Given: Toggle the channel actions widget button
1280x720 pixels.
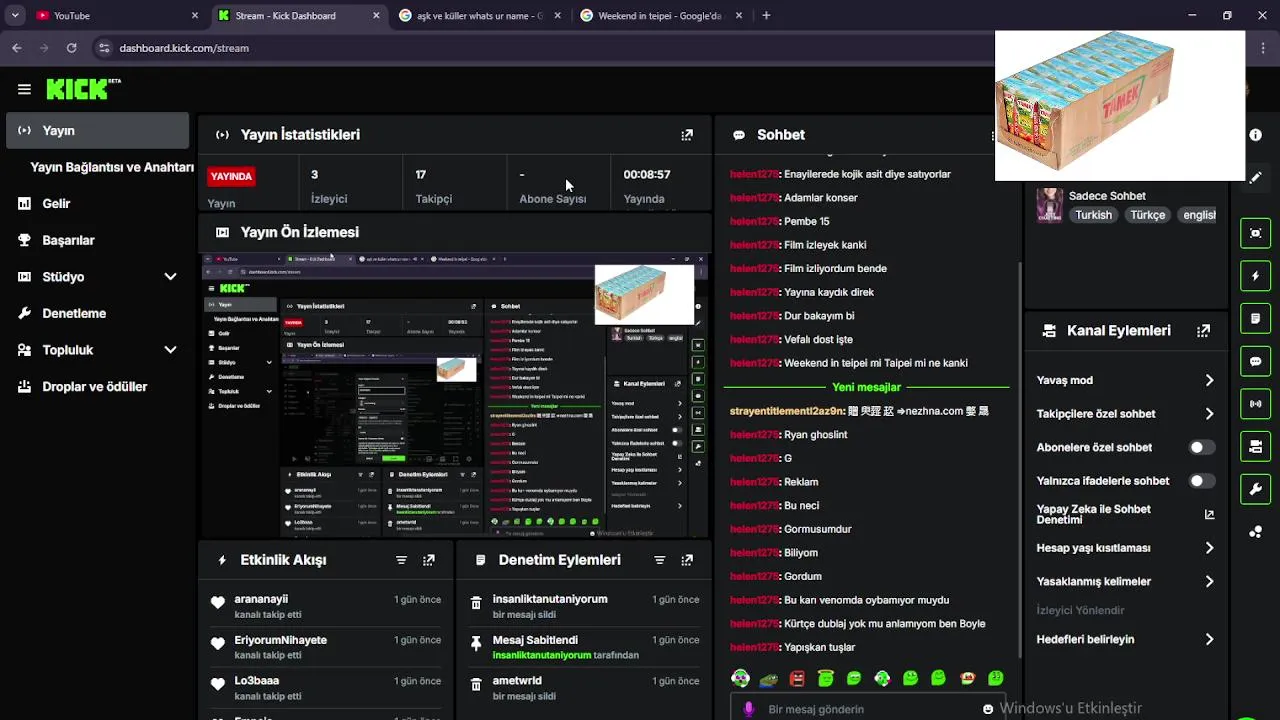Looking at the screenshot, I should 1255,446.
